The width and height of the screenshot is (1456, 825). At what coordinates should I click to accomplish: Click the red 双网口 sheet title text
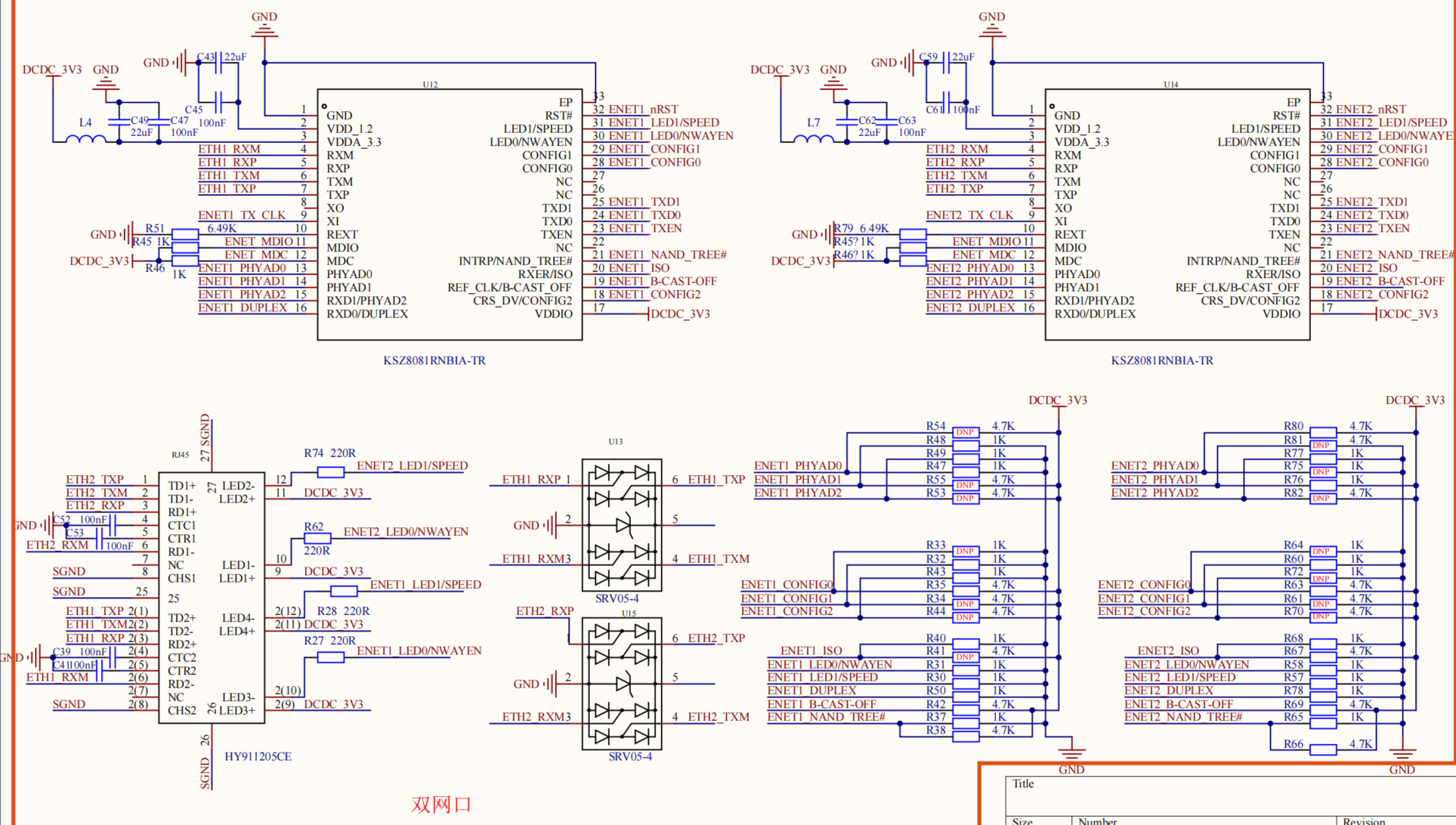pyautogui.click(x=441, y=805)
